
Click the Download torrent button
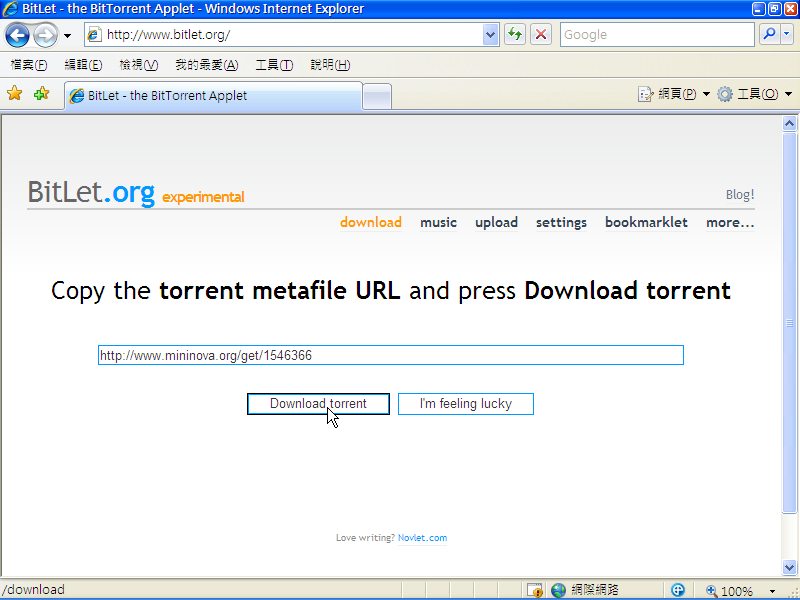click(x=318, y=404)
